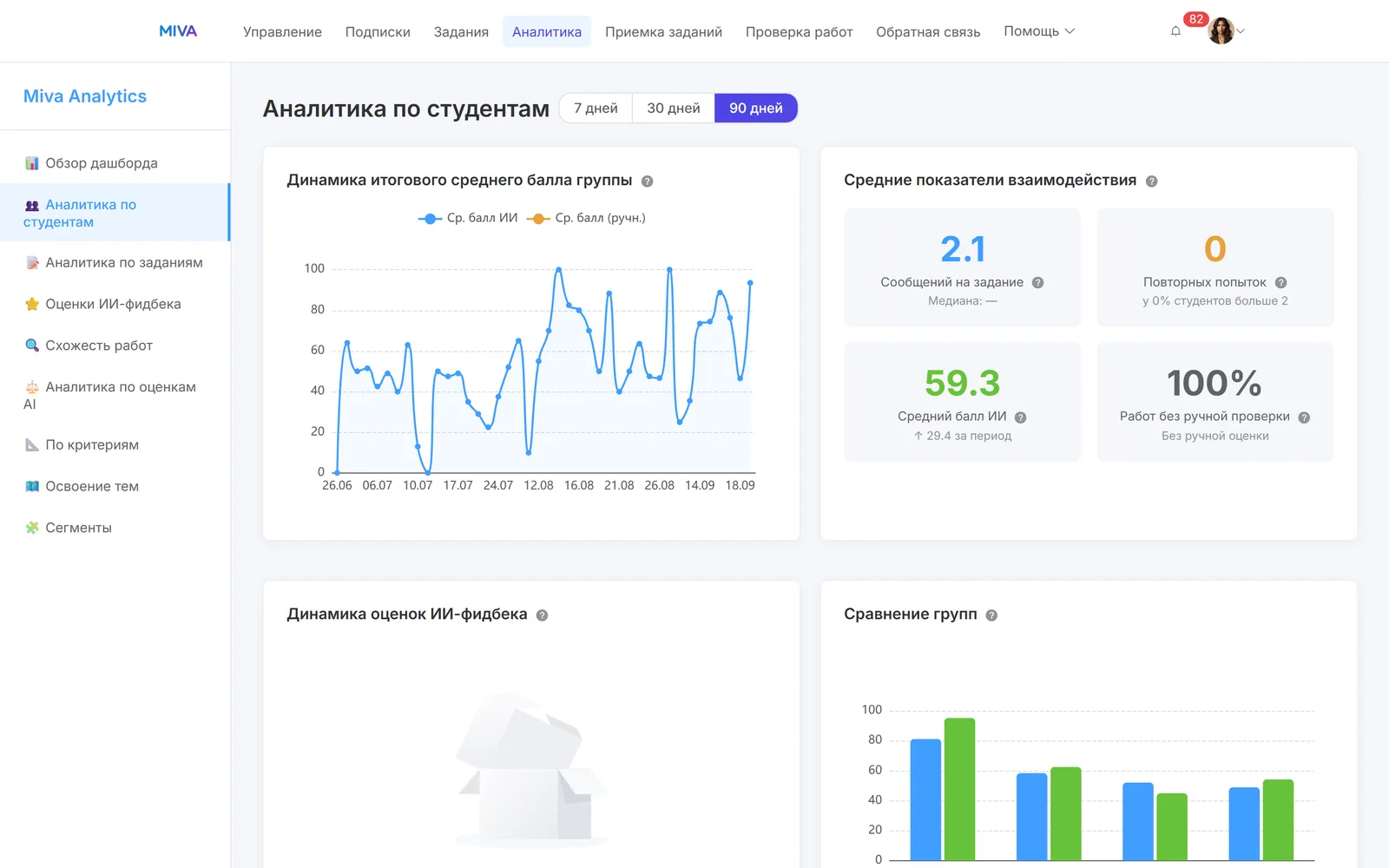Click the Аналитика по студентам people icon
1389x868 pixels.
pos(32,206)
